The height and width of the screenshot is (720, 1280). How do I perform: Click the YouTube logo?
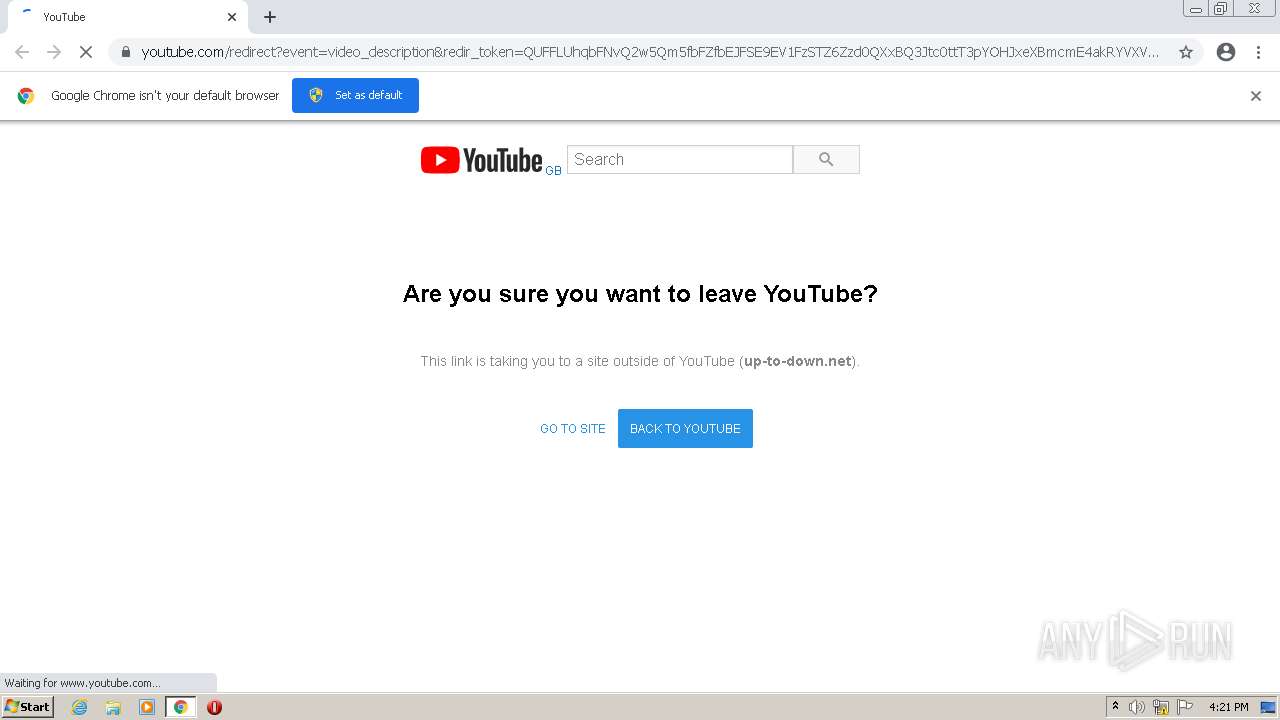coord(482,160)
